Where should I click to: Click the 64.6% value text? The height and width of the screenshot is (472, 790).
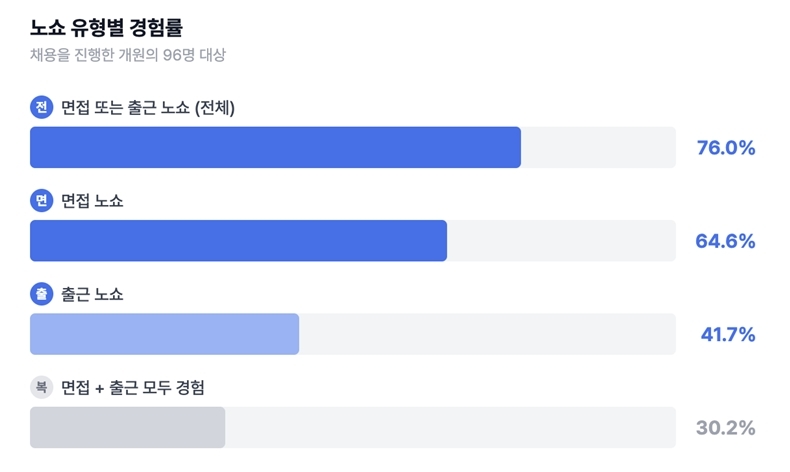point(725,241)
